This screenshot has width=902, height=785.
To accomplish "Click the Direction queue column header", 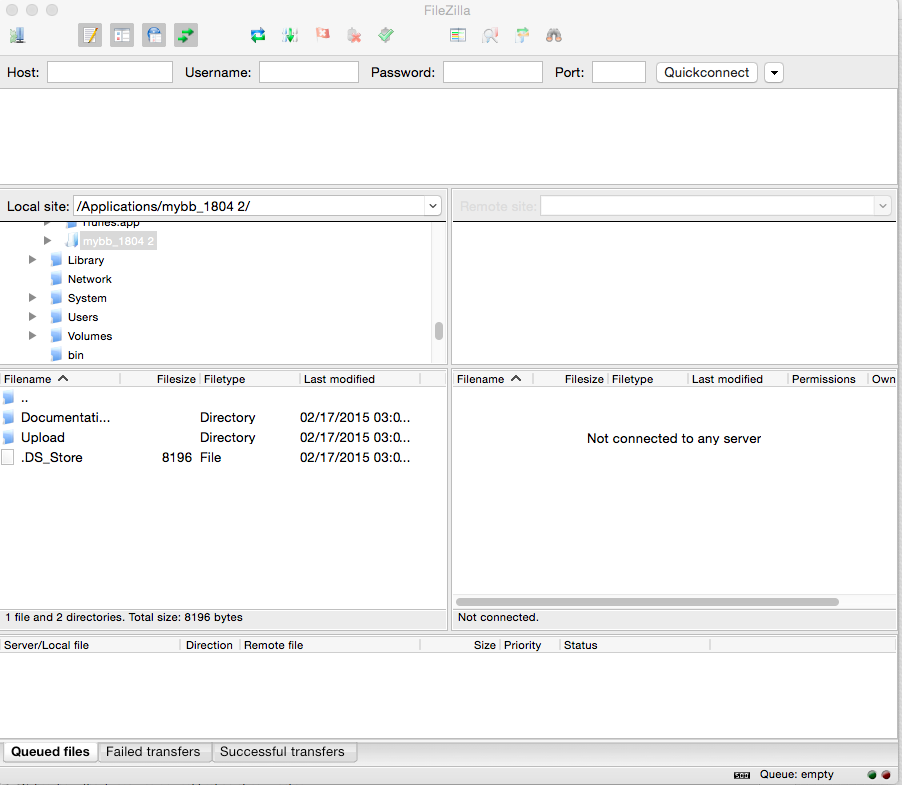I will (x=209, y=645).
